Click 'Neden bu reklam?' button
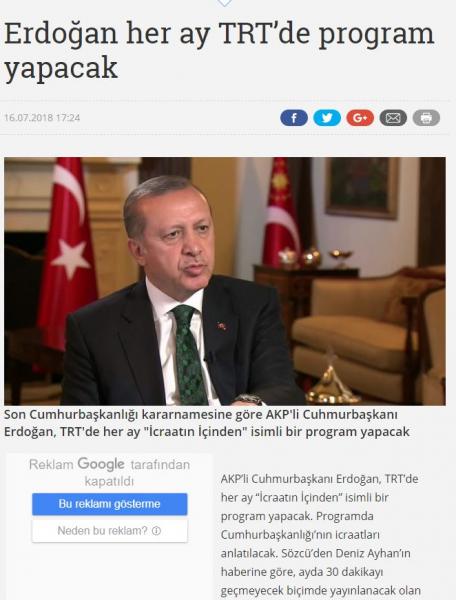Screen dimensions: 456x600 click(x=109, y=531)
